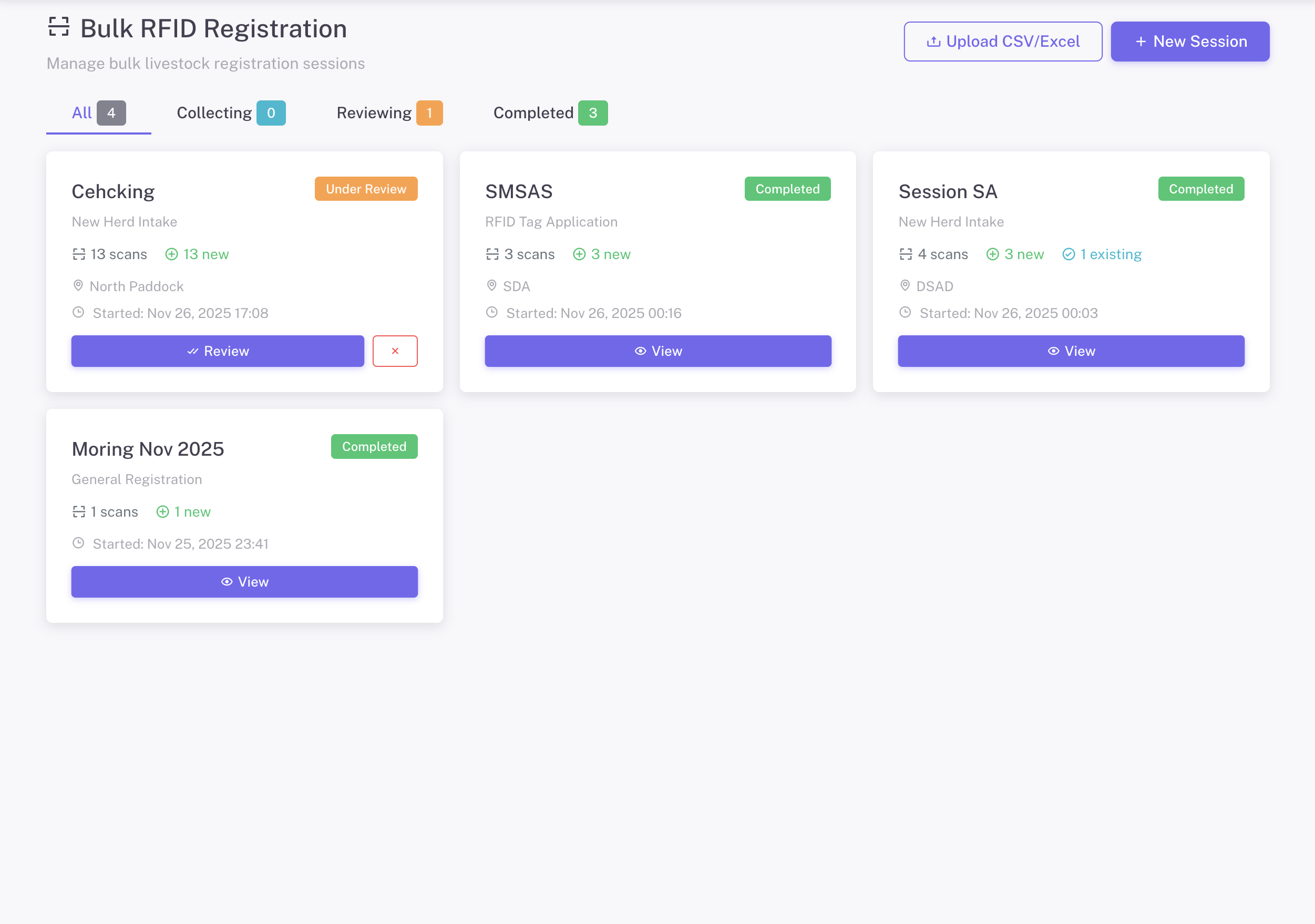1315x924 pixels.
Task: Click the plus-circle icon beside 13 new
Action: click(171, 254)
